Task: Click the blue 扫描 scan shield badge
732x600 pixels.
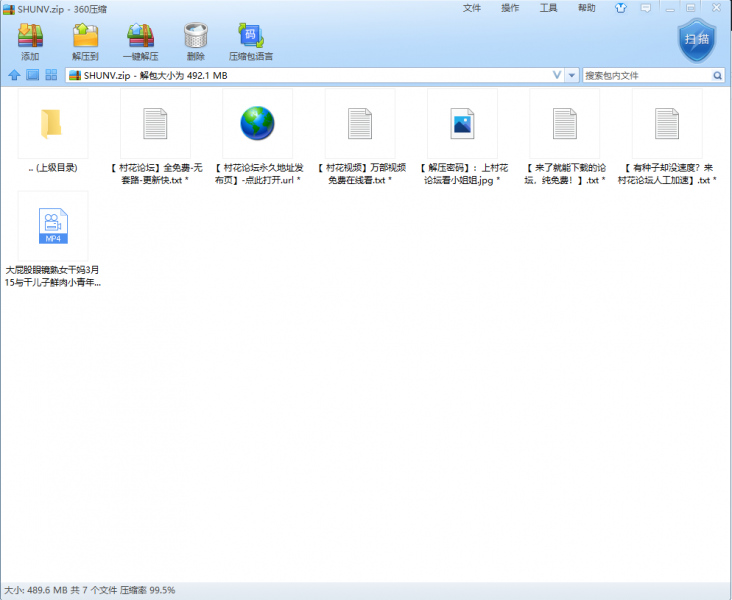Action: [695, 40]
